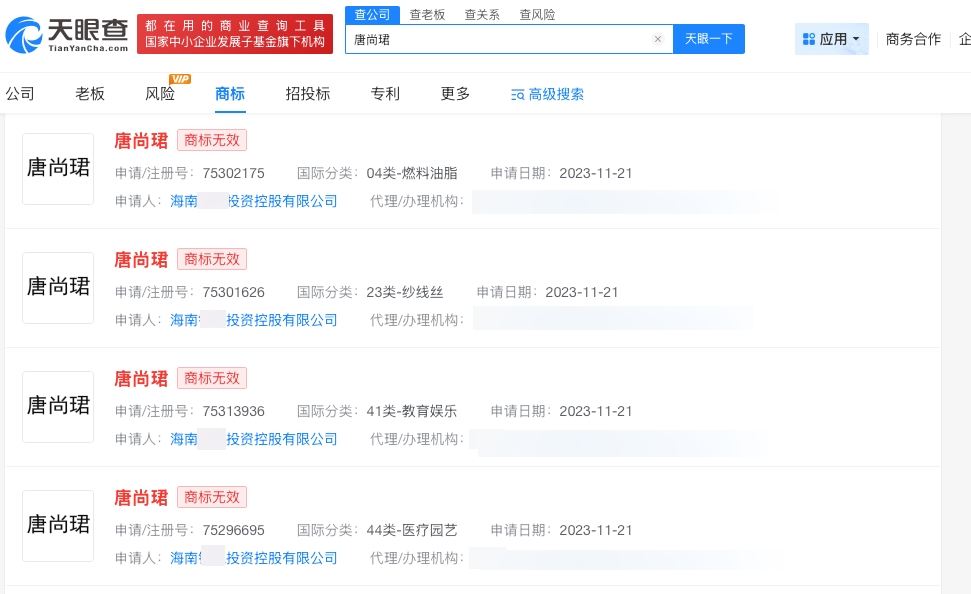
Task: Open trademark thumbnail for registration 75301626
Action: pyautogui.click(x=58, y=287)
